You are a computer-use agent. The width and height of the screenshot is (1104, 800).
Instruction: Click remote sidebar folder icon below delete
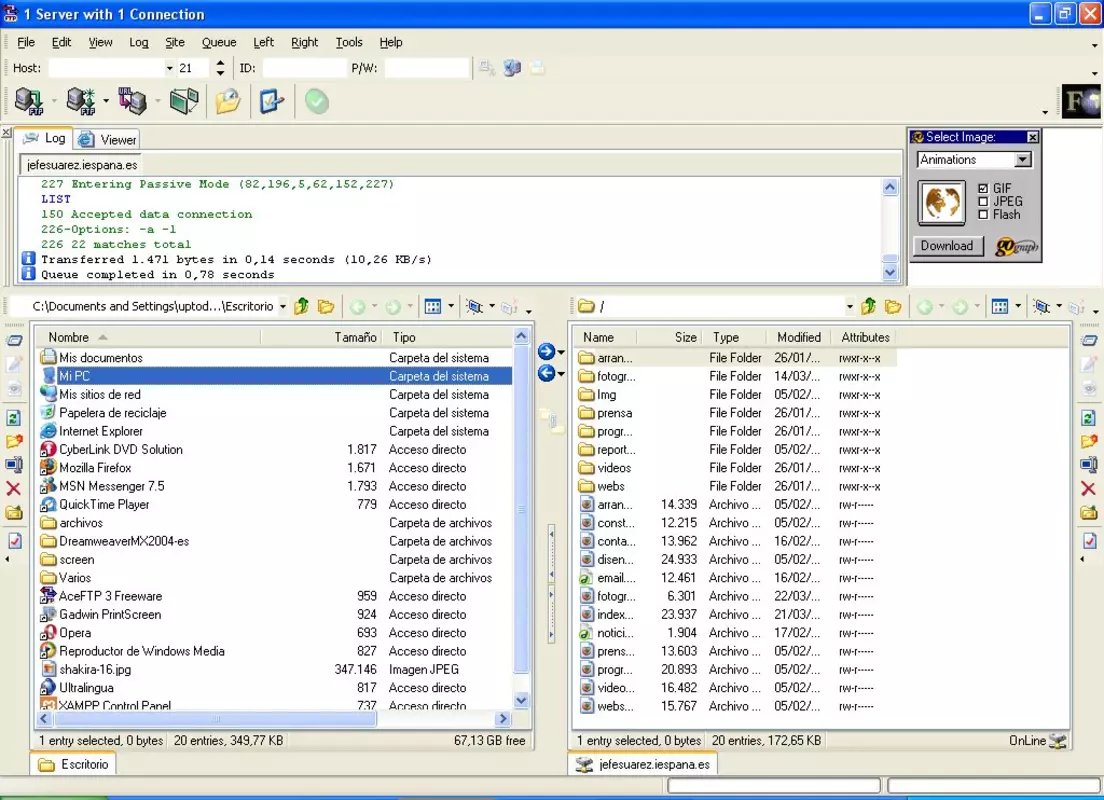(1089, 513)
